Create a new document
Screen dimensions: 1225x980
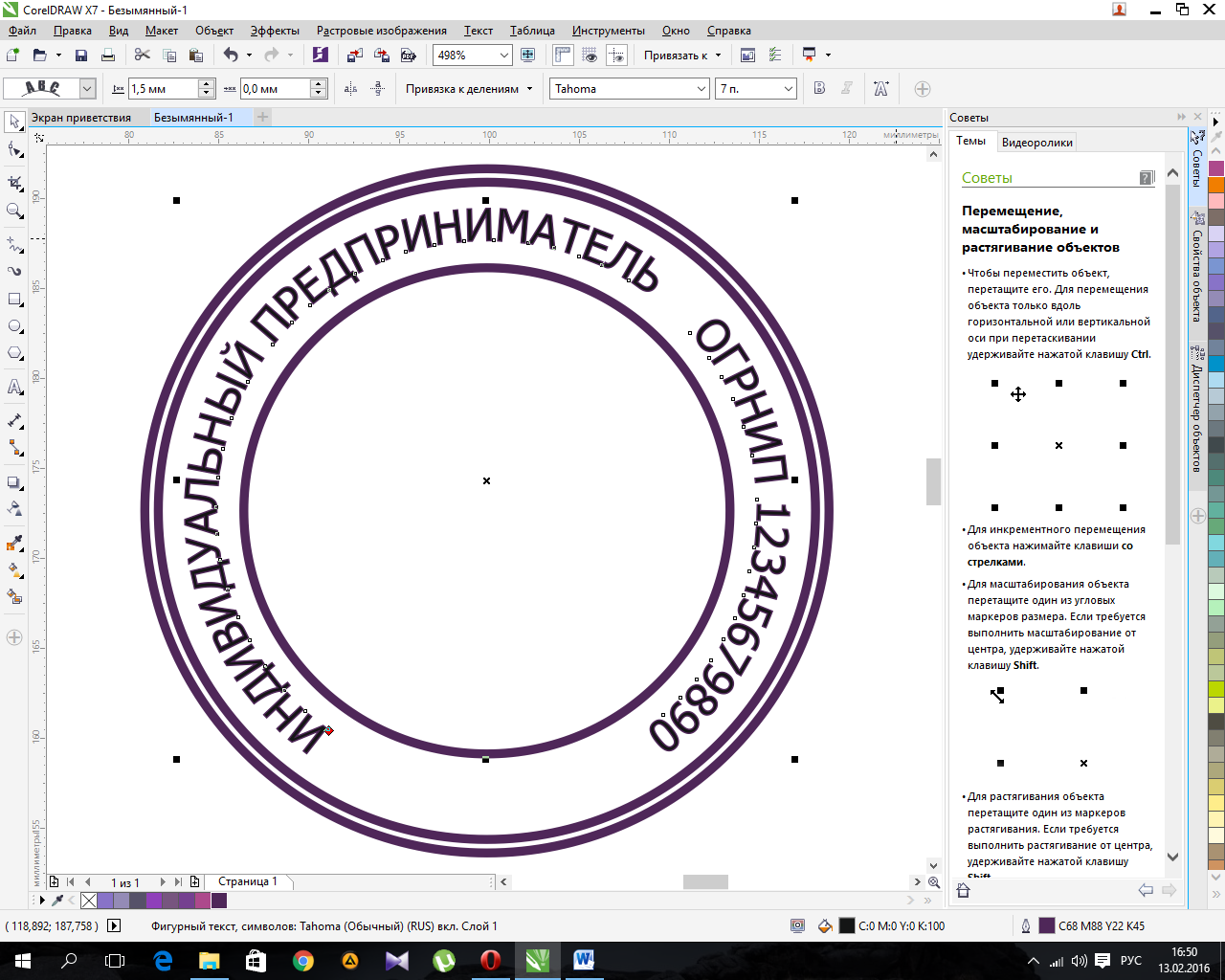13,56
